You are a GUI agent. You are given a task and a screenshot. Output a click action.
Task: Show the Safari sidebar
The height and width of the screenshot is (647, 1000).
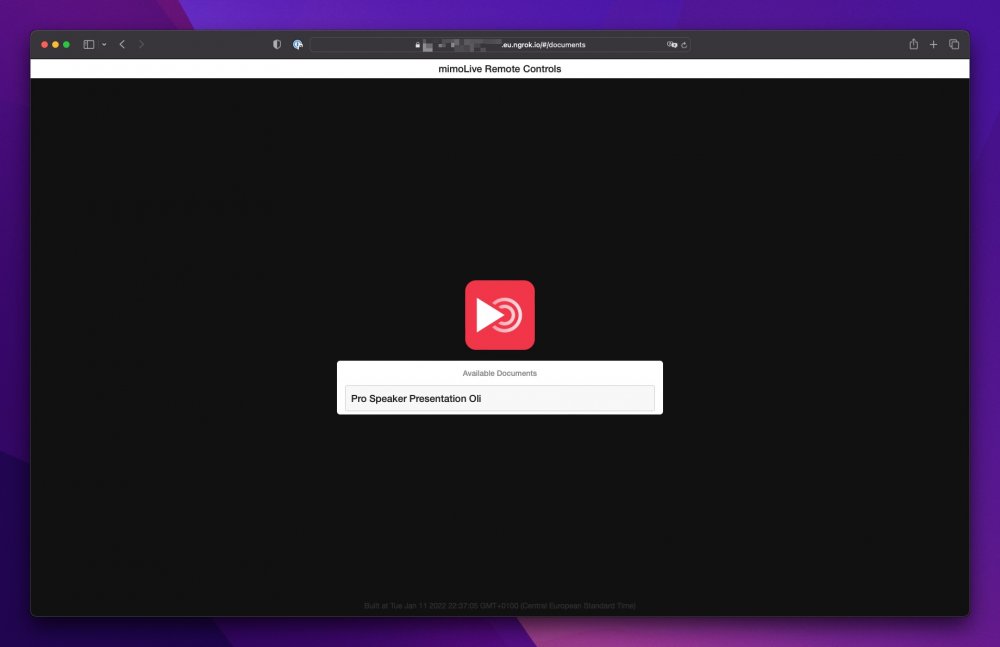89,45
